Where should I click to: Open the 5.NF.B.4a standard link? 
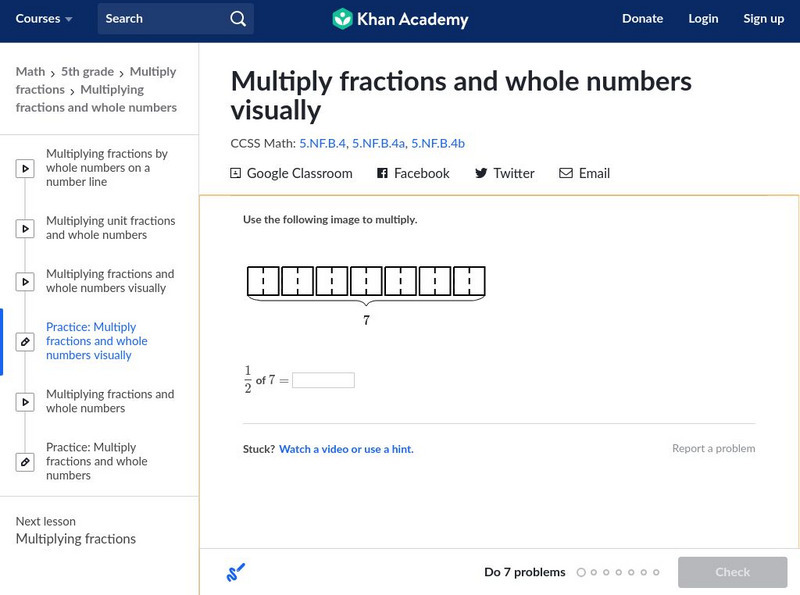(x=378, y=143)
